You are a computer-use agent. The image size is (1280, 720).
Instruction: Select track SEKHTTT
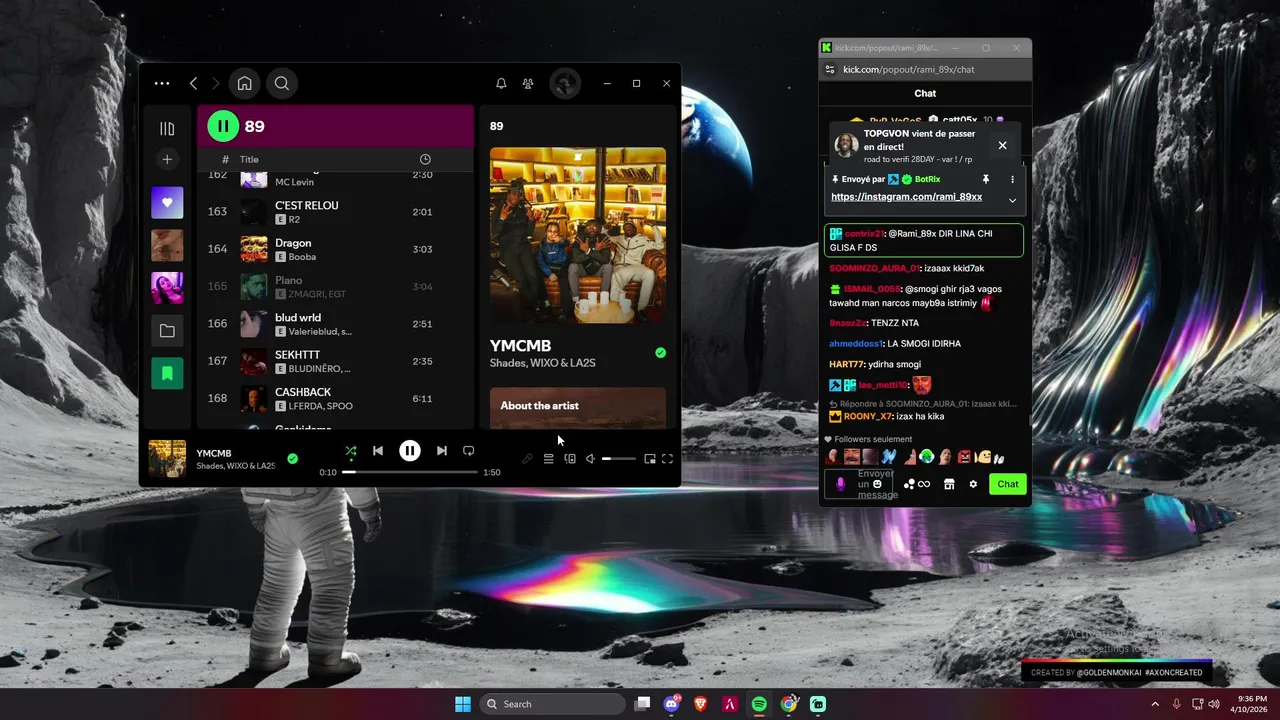[335, 361]
